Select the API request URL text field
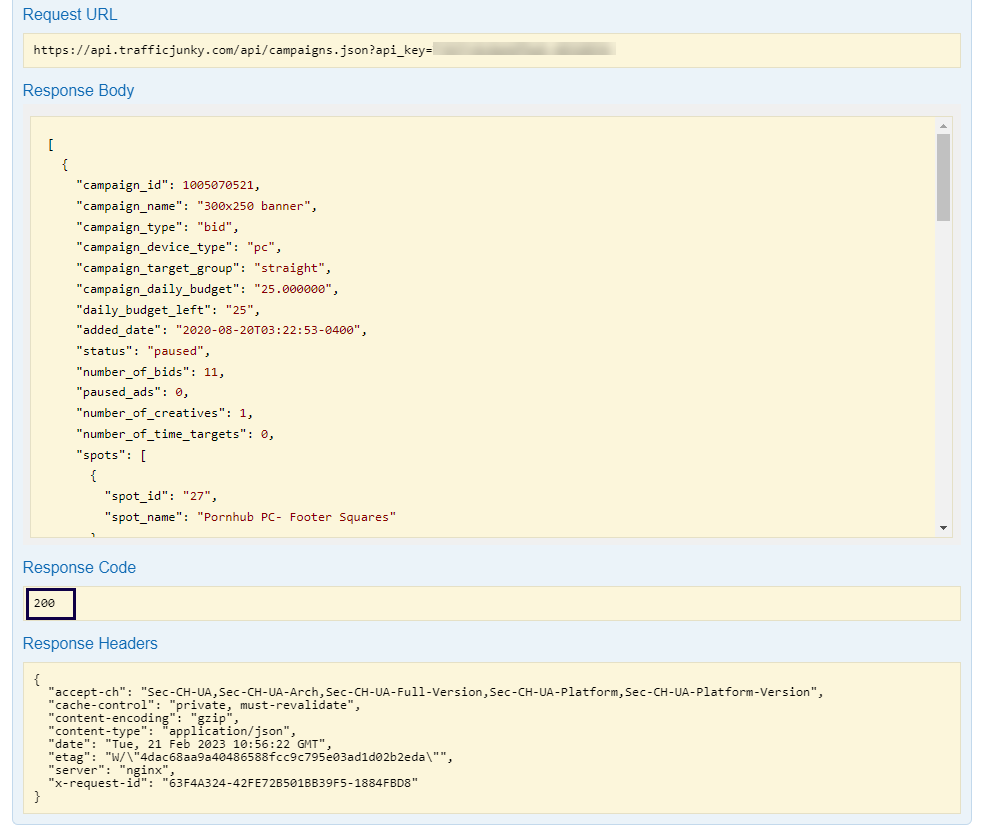983x840 pixels. tap(300, 50)
